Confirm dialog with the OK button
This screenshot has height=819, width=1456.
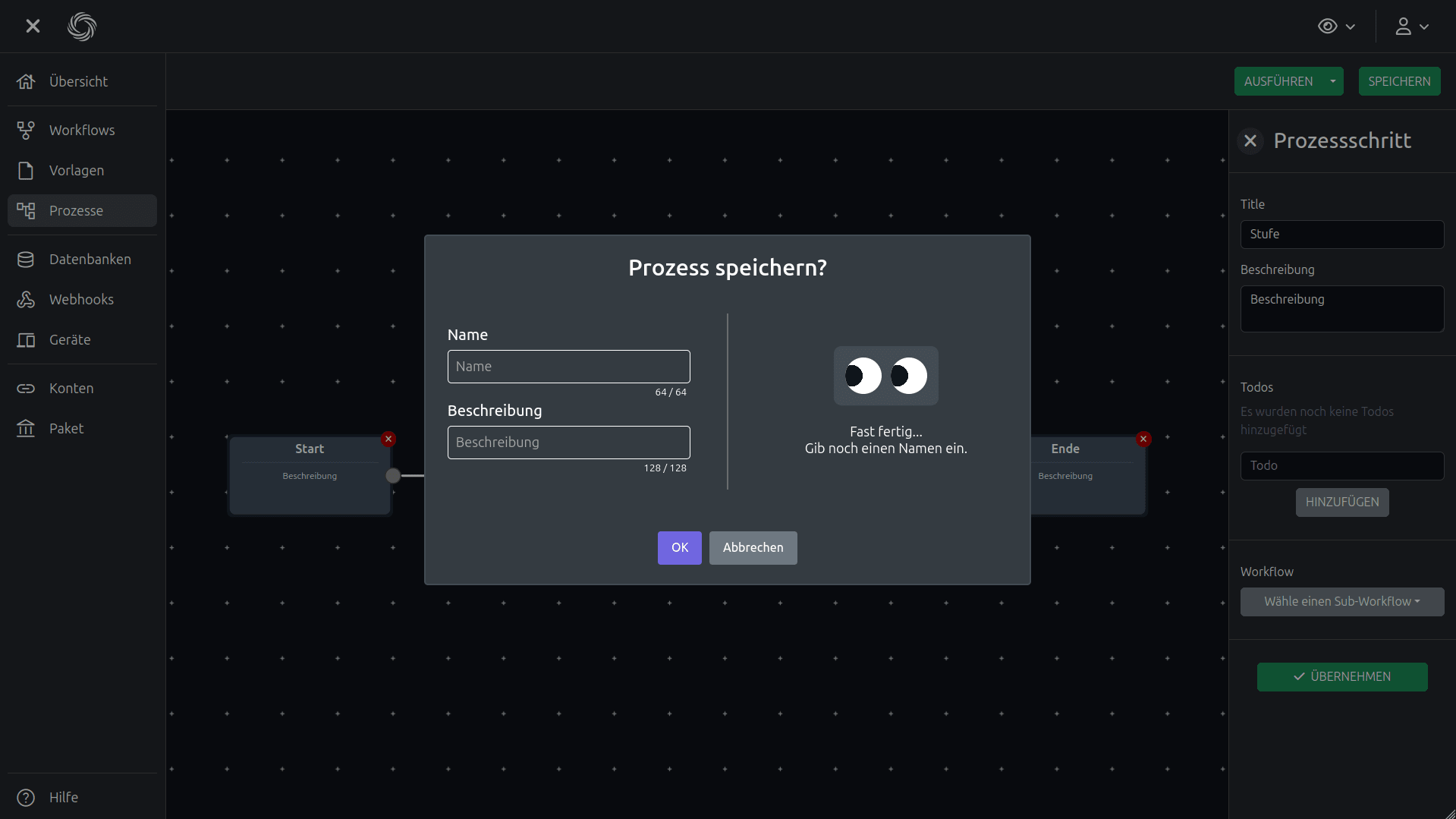tap(679, 547)
